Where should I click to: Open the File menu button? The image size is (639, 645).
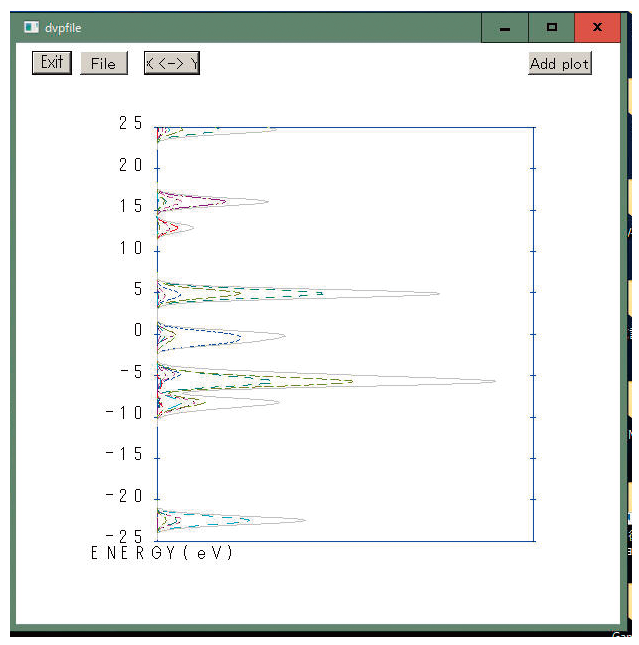[103, 63]
